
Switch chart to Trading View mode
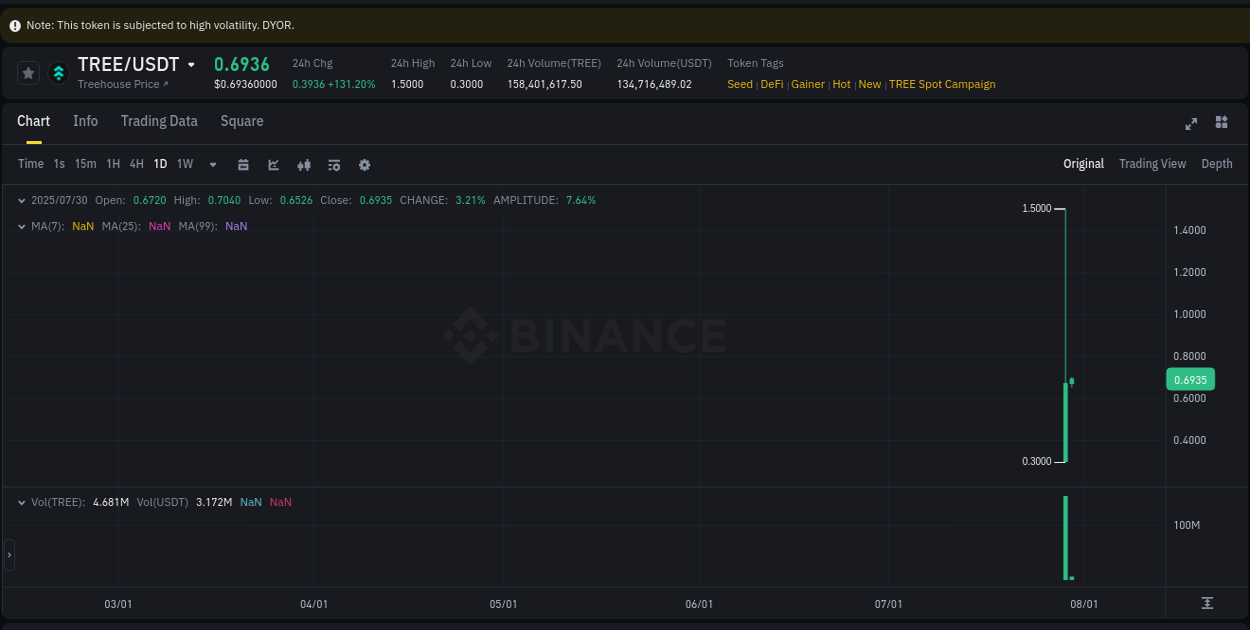pos(1152,163)
